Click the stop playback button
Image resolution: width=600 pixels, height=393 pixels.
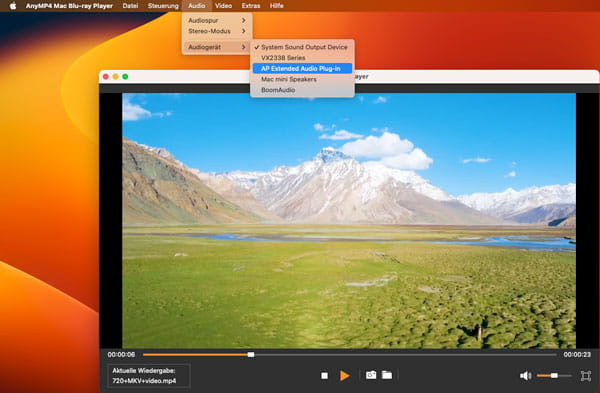[324, 376]
